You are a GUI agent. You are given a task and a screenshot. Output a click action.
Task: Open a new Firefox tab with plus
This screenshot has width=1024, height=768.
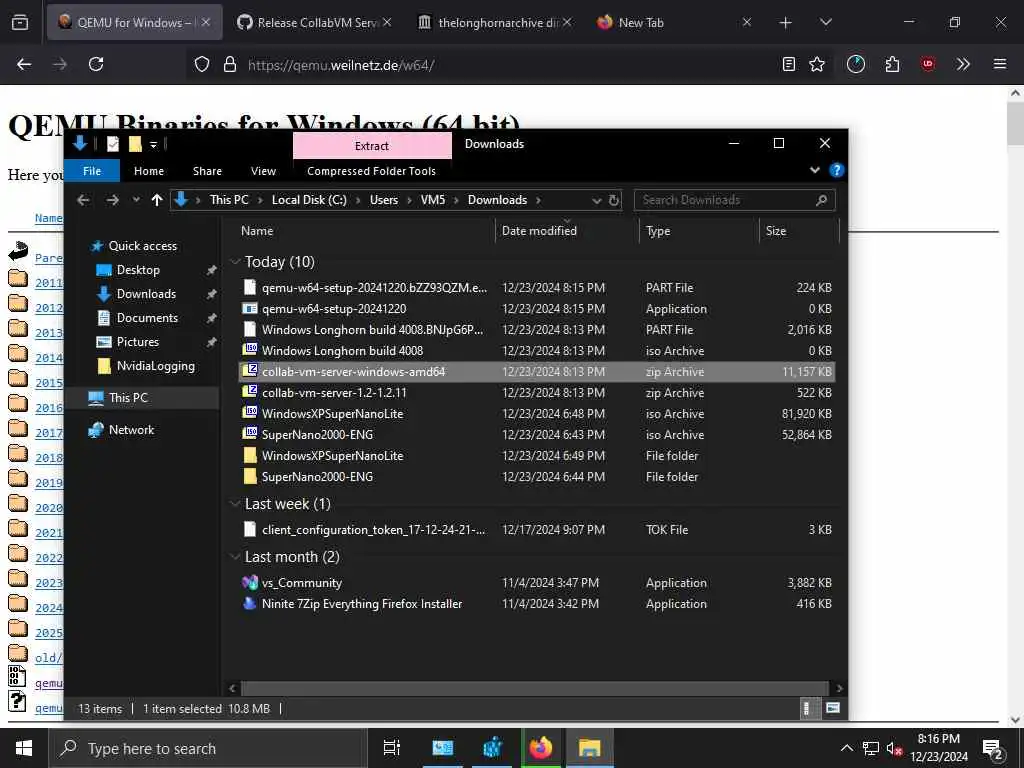tap(786, 22)
